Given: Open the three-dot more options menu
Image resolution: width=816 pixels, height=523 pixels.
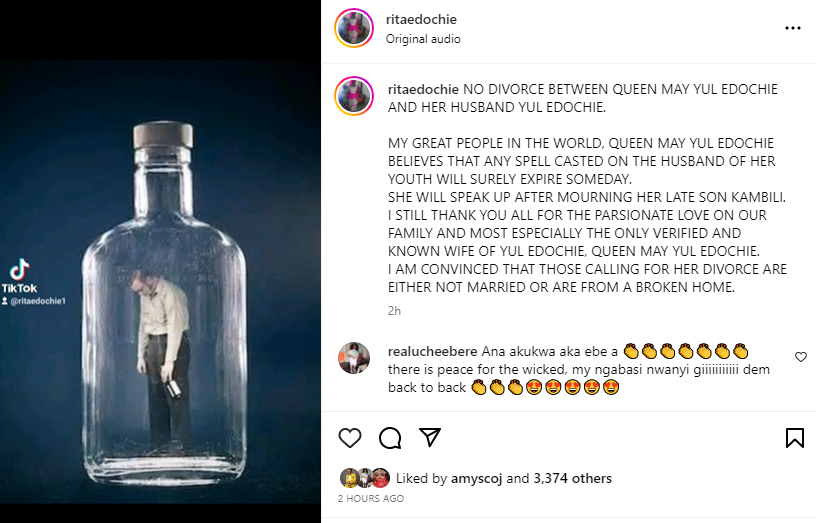Looking at the screenshot, I should click(x=793, y=29).
